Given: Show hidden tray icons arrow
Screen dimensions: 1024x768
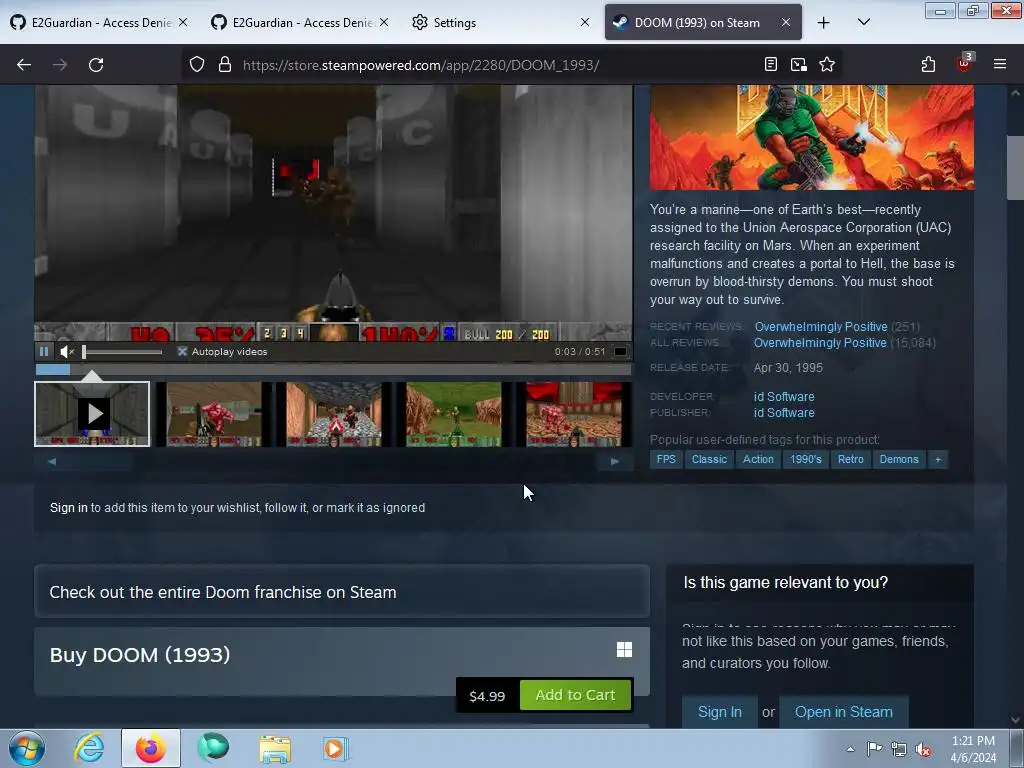Looking at the screenshot, I should pos(850,749).
